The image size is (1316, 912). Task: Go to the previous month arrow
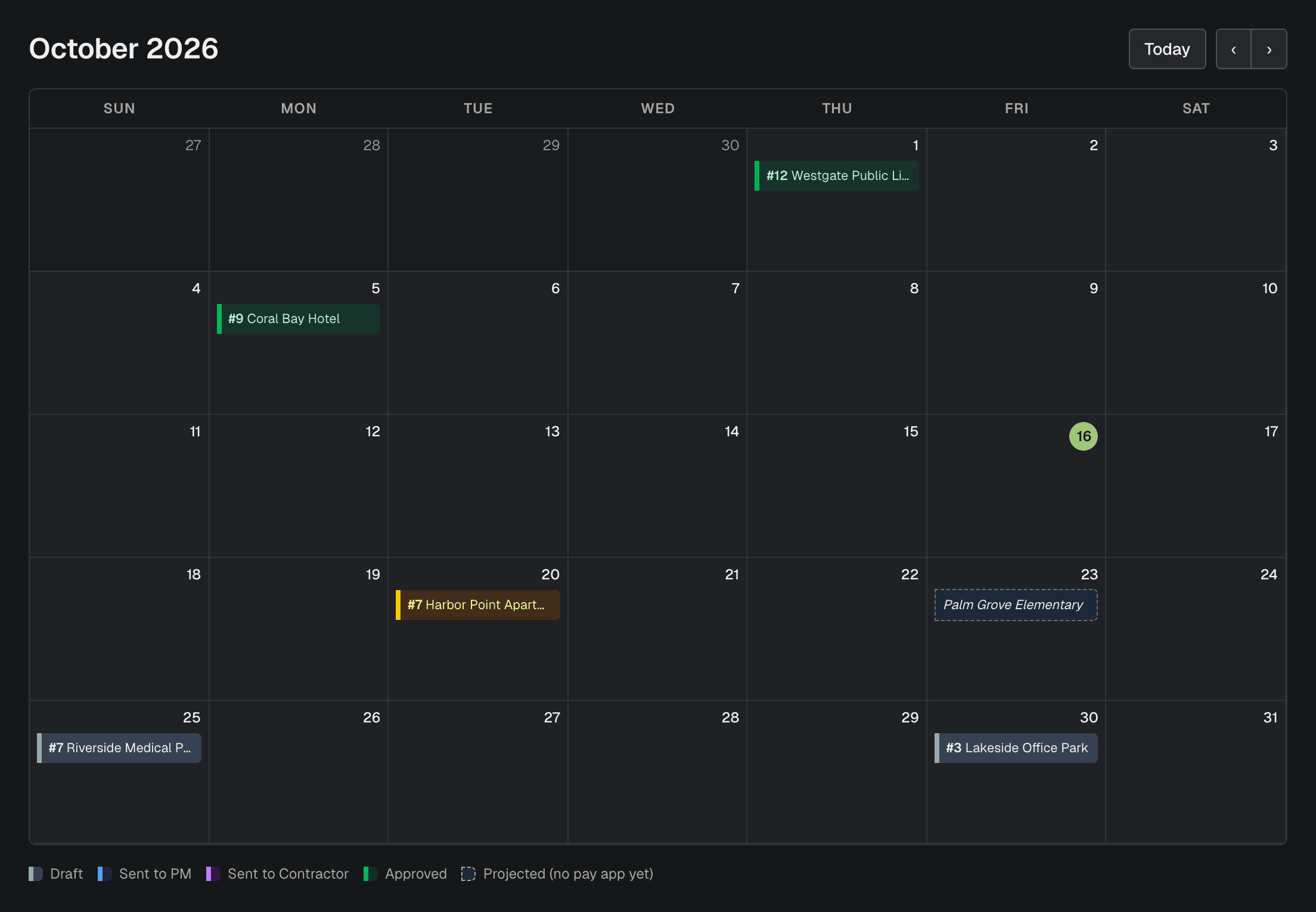[1233, 49]
